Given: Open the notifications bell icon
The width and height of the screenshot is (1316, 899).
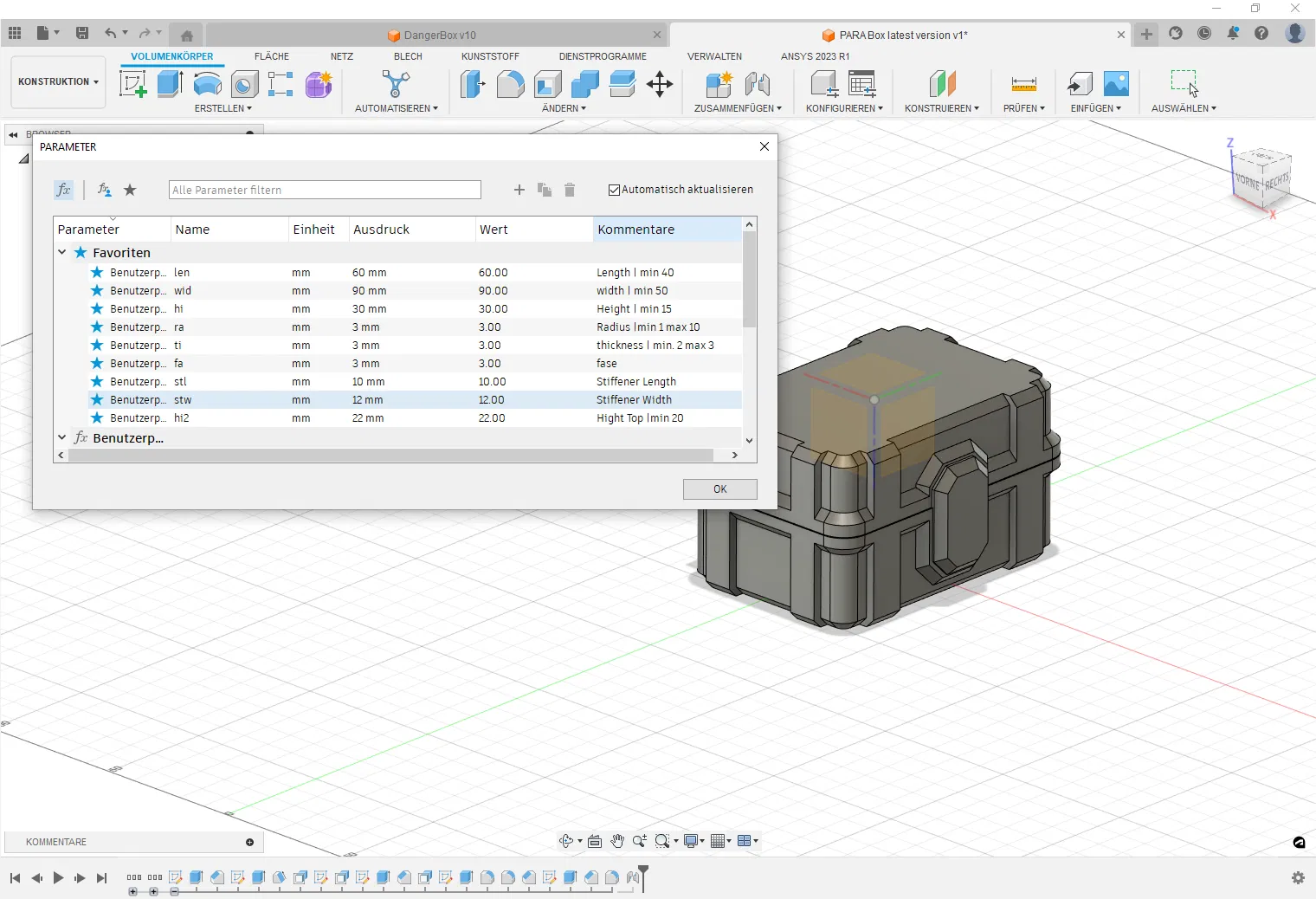Looking at the screenshot, I should coord(1233,34).
